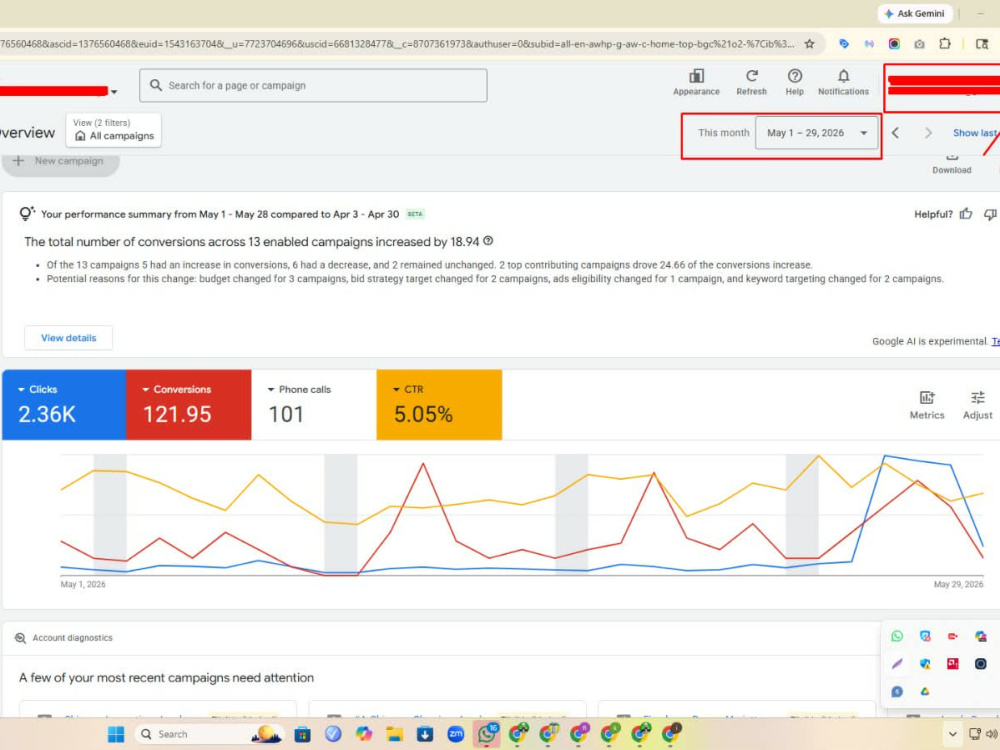Viewport: 1000px width, 750px height.
Task: Click the View details button
Action: click(x=68, y=338)
